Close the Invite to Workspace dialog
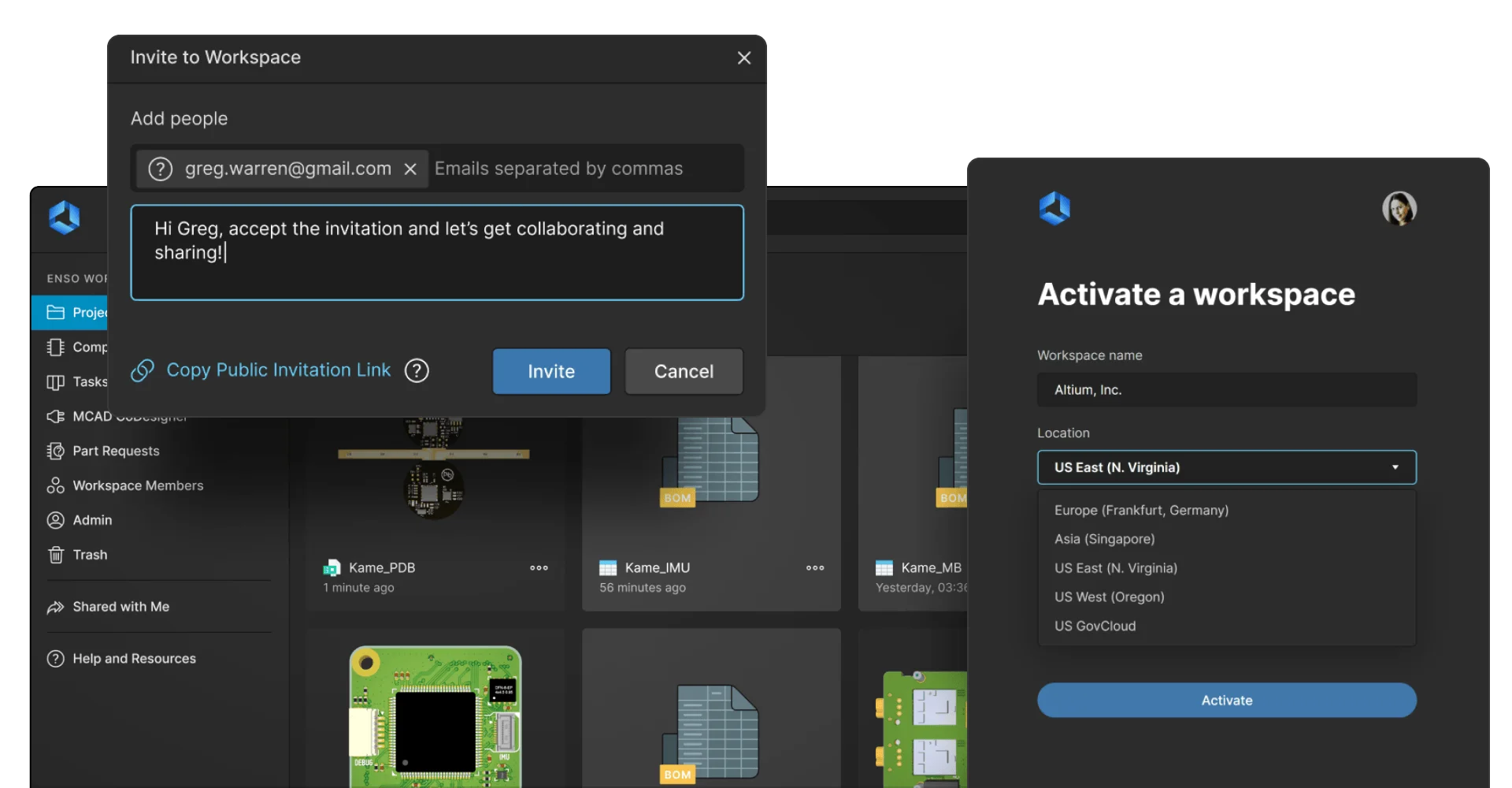This screenshot has height=788, width=1512. pos(743,58)
